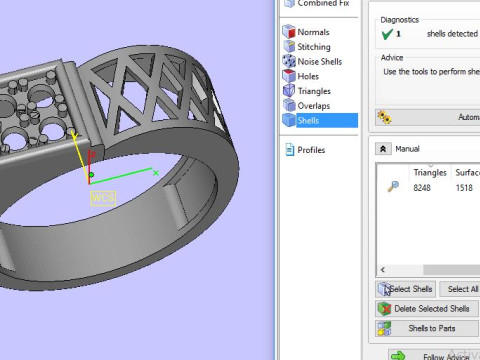Click the Holes cube icon
The image size is (480, 360).
pos(289,76)
